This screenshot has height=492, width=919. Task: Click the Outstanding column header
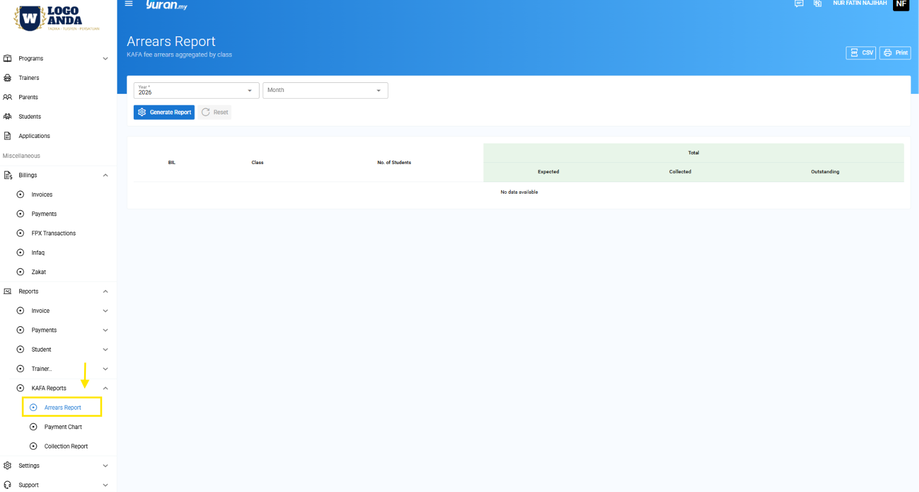[825, 172]
